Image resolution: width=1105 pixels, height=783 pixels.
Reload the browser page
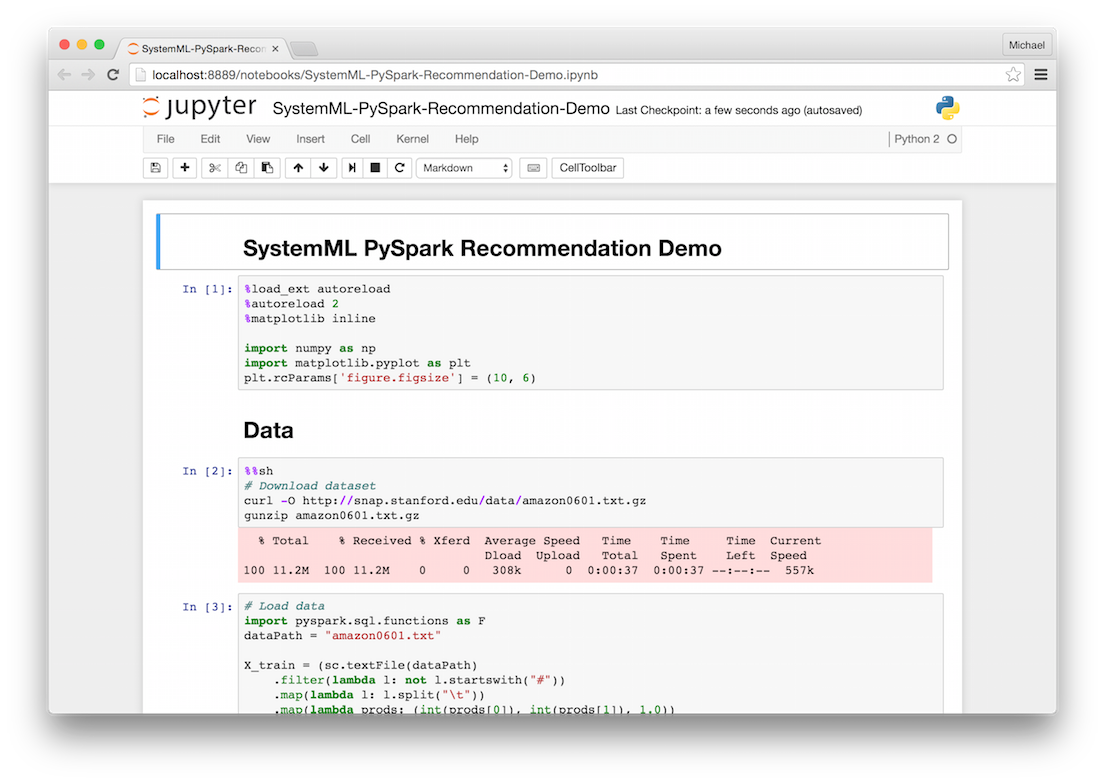click(113, 75)
